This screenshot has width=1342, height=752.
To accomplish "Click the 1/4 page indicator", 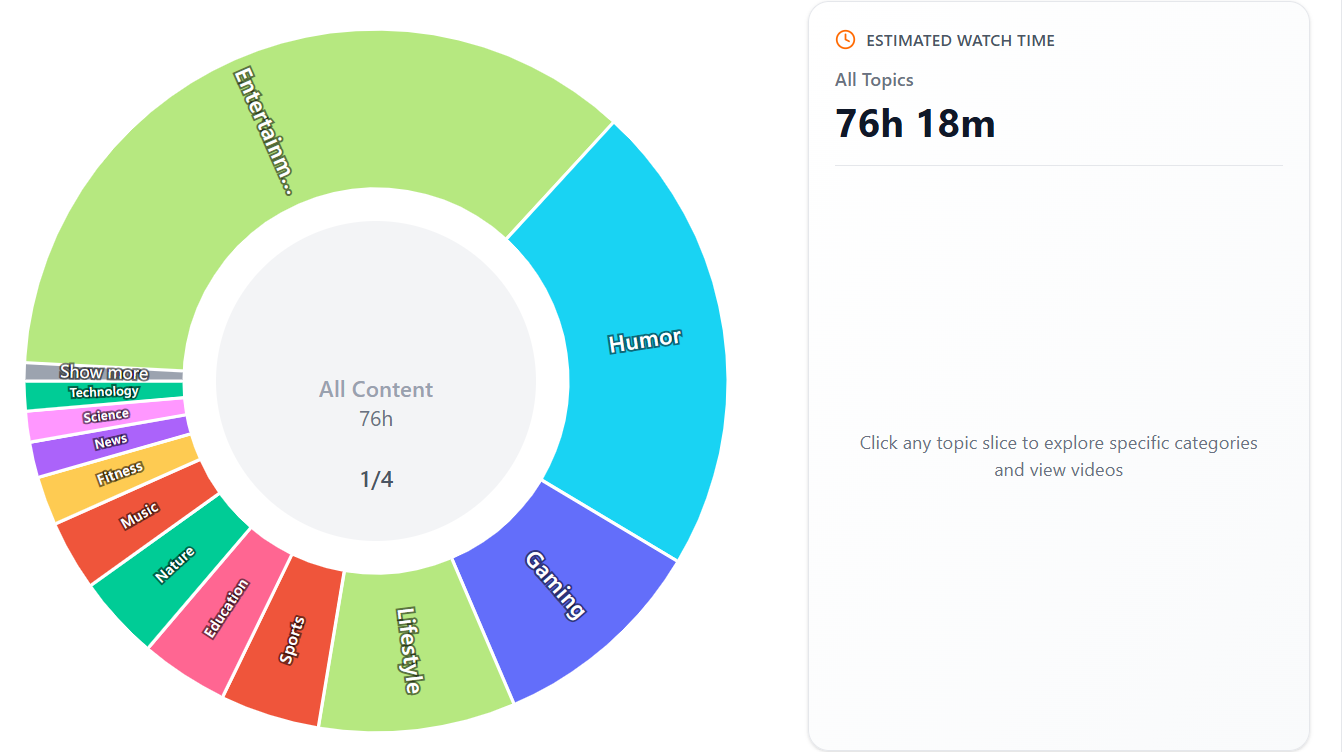I will tap(376, 479).
